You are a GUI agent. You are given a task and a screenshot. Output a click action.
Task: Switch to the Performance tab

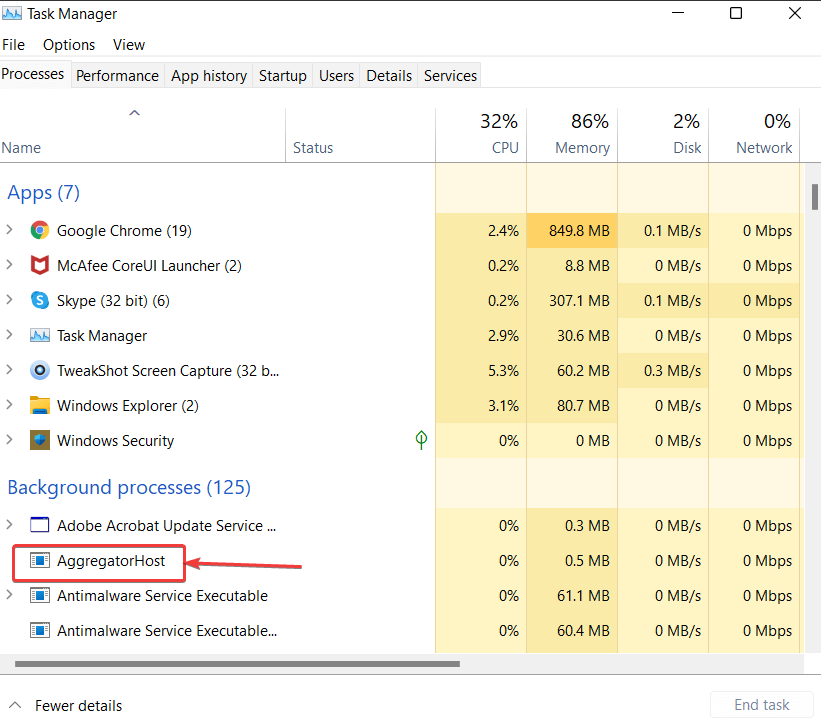117,76
